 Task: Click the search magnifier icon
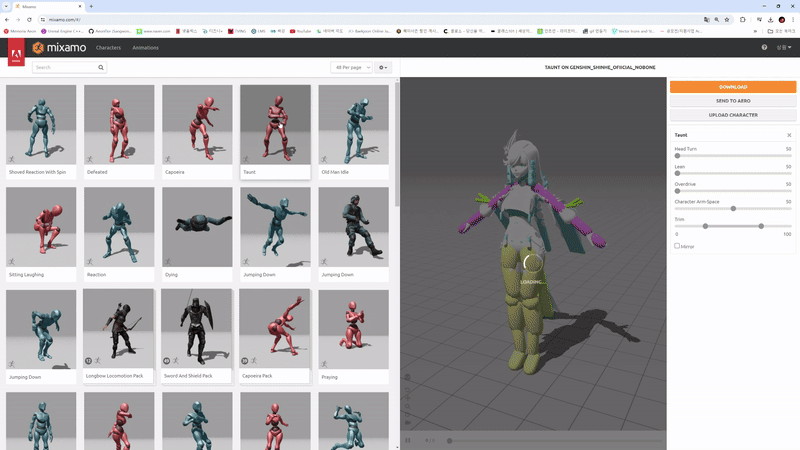pos(101,67)
